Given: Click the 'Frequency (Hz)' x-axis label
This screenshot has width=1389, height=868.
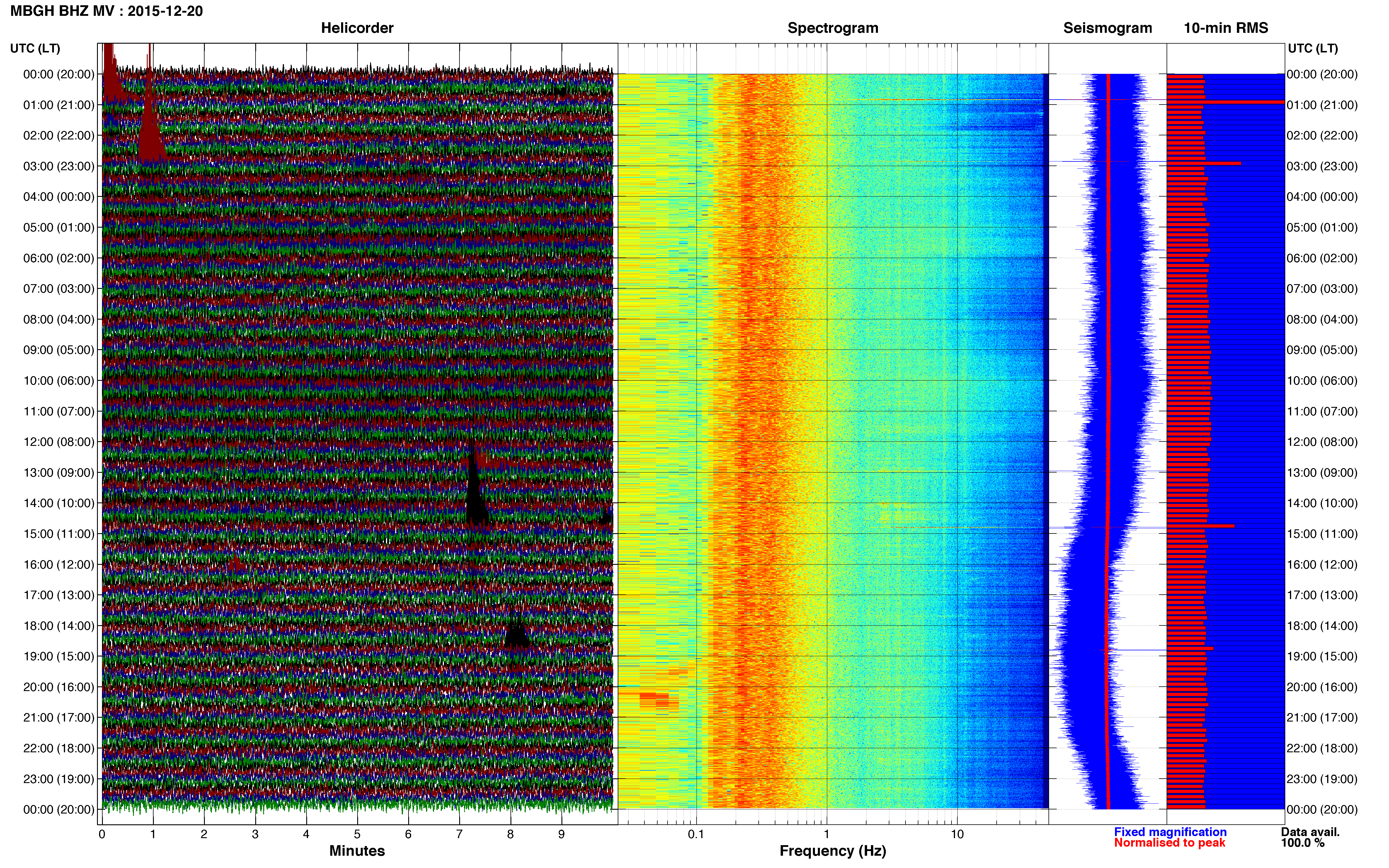Looking at the screenshot, I should pyautogui.click(x=833, y=851).
